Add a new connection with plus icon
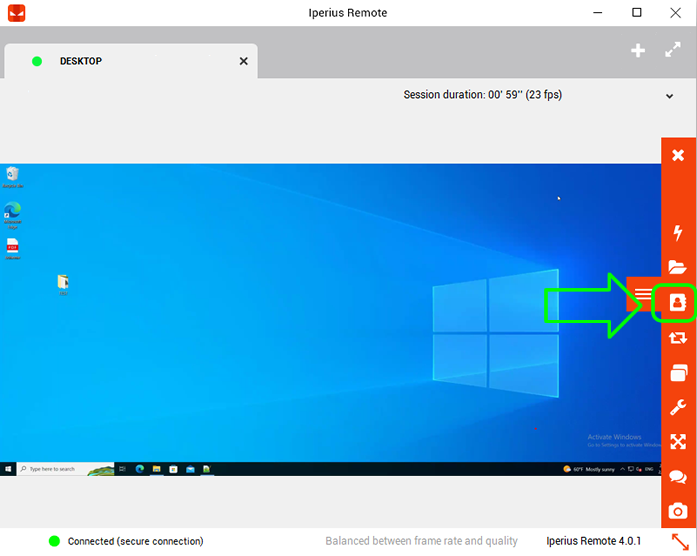This screenshot has height=556, width=697. (638, 50)
